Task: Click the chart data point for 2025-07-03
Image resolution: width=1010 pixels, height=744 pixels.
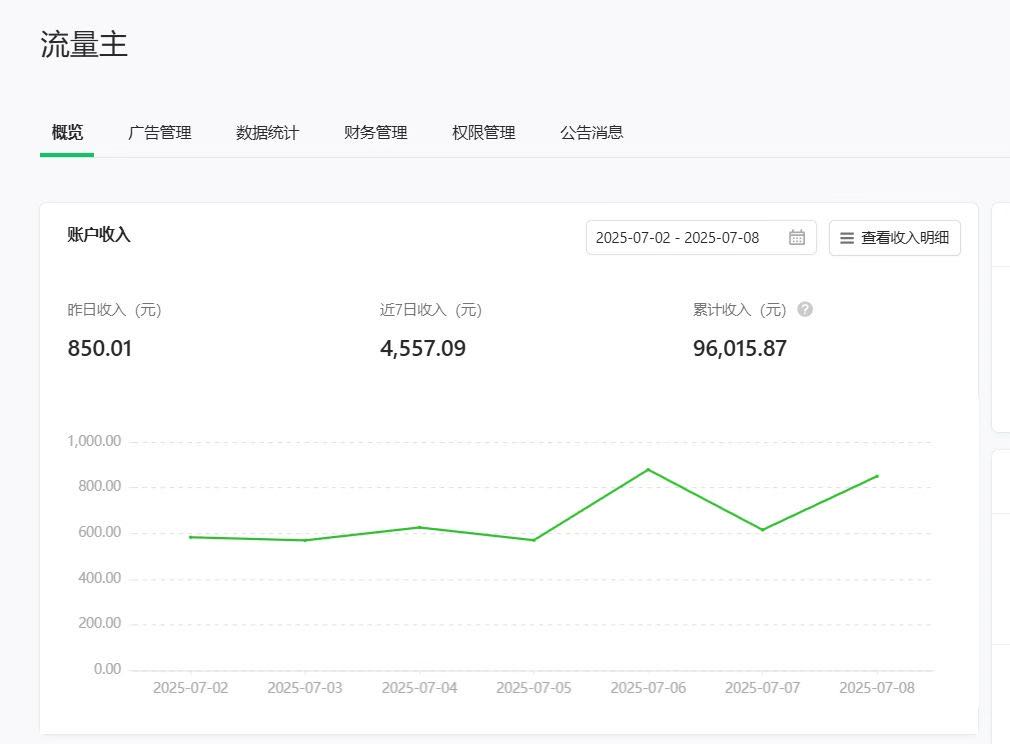Action: point(305,540)
